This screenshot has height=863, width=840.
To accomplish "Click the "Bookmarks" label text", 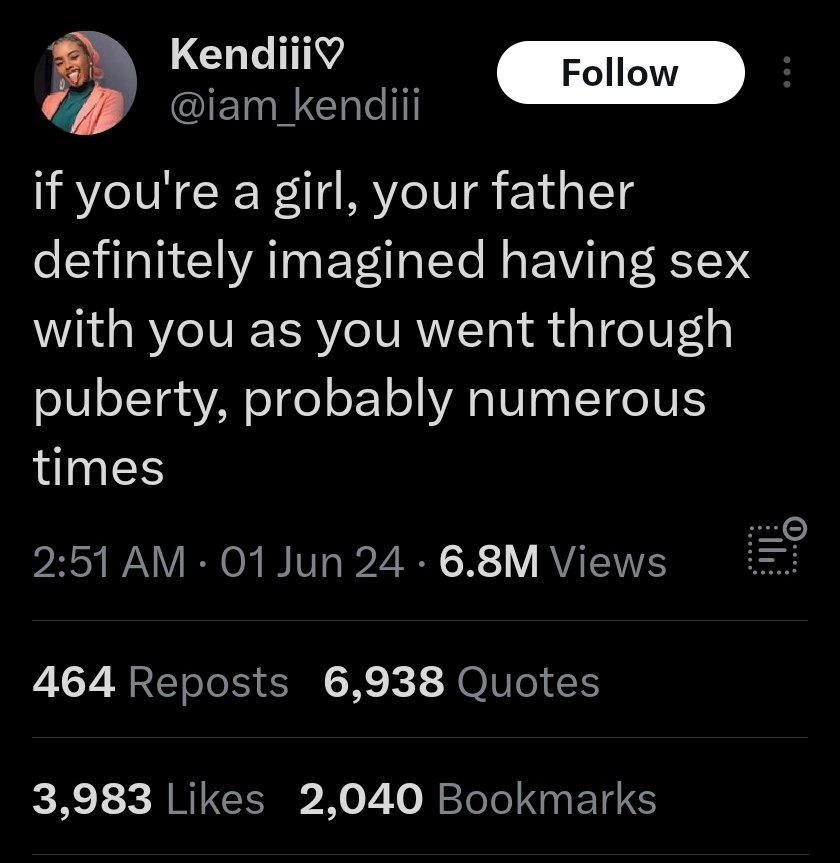I will pyautogui.click(x=547, y=799).
